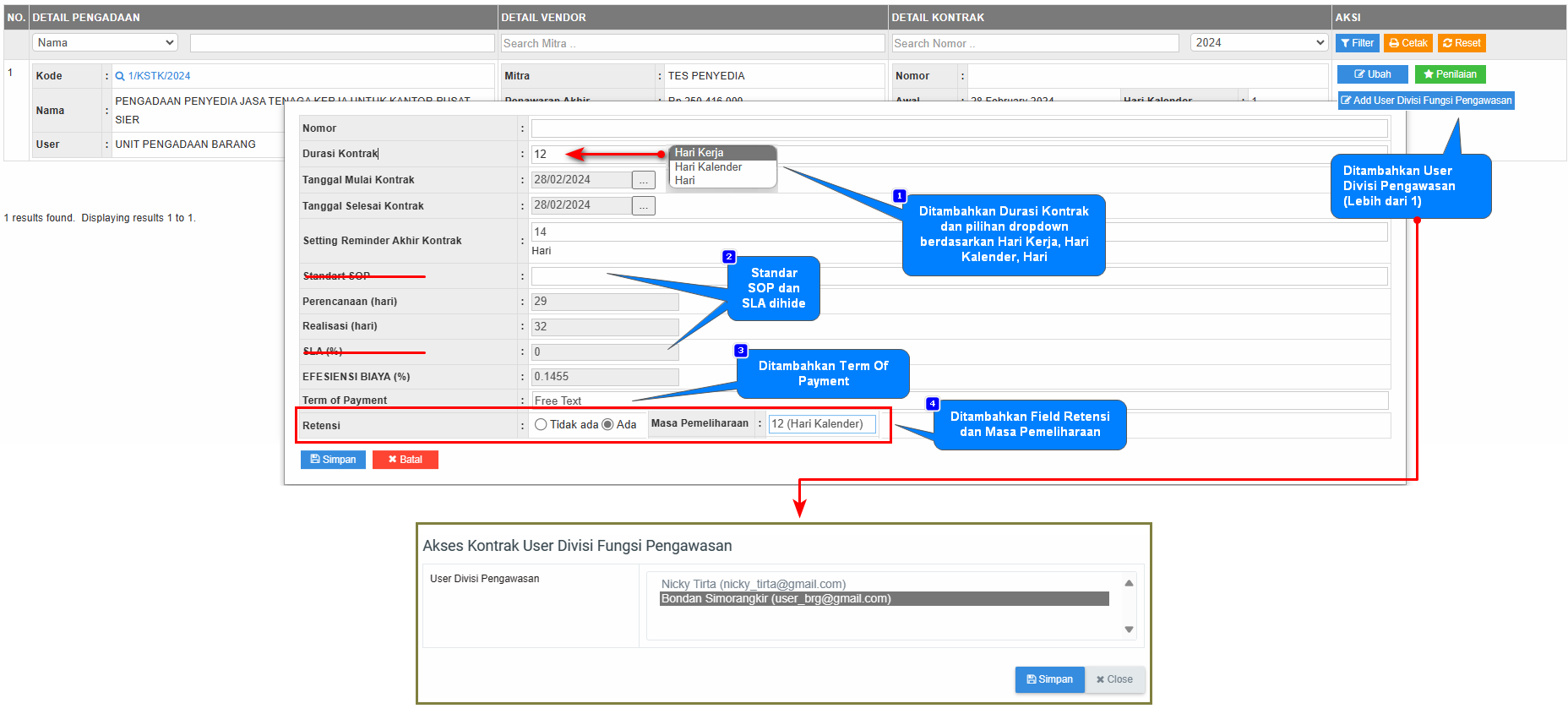Open Tanggal Selesai Kontrak date picker
Screen dimensions: 1568x714
[x=644, y=205]
